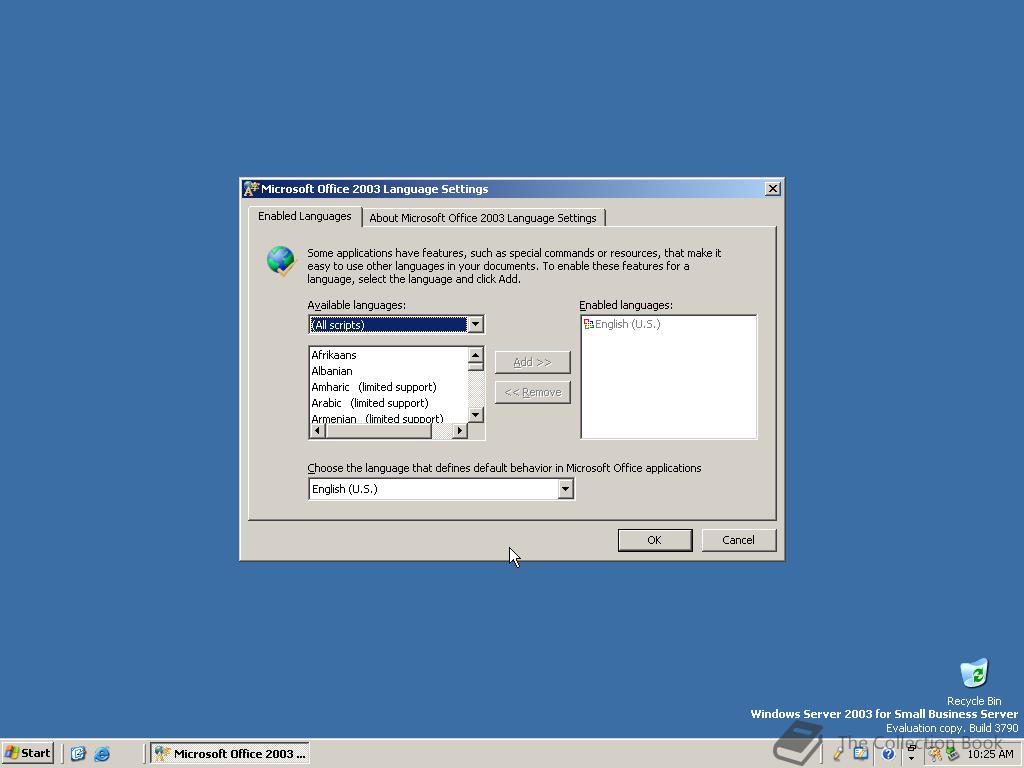The height and width of the screenshot is (768, 1024).
Task: Click the pen icon in the language bar
Action: [838, 754]
